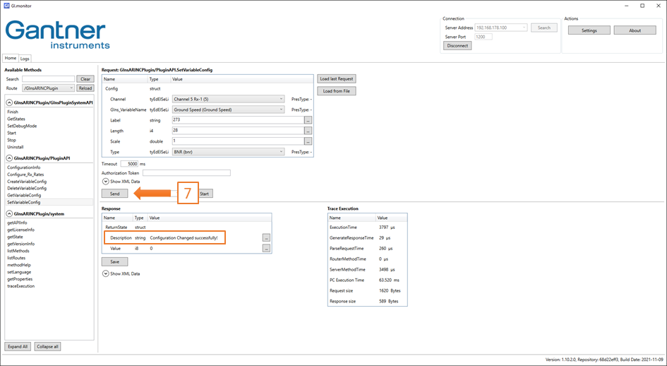Click the Gl.monitor title bar app icon
Image resolution: width=667 pixels, height=366 pixels.
(x=6, y=6)
